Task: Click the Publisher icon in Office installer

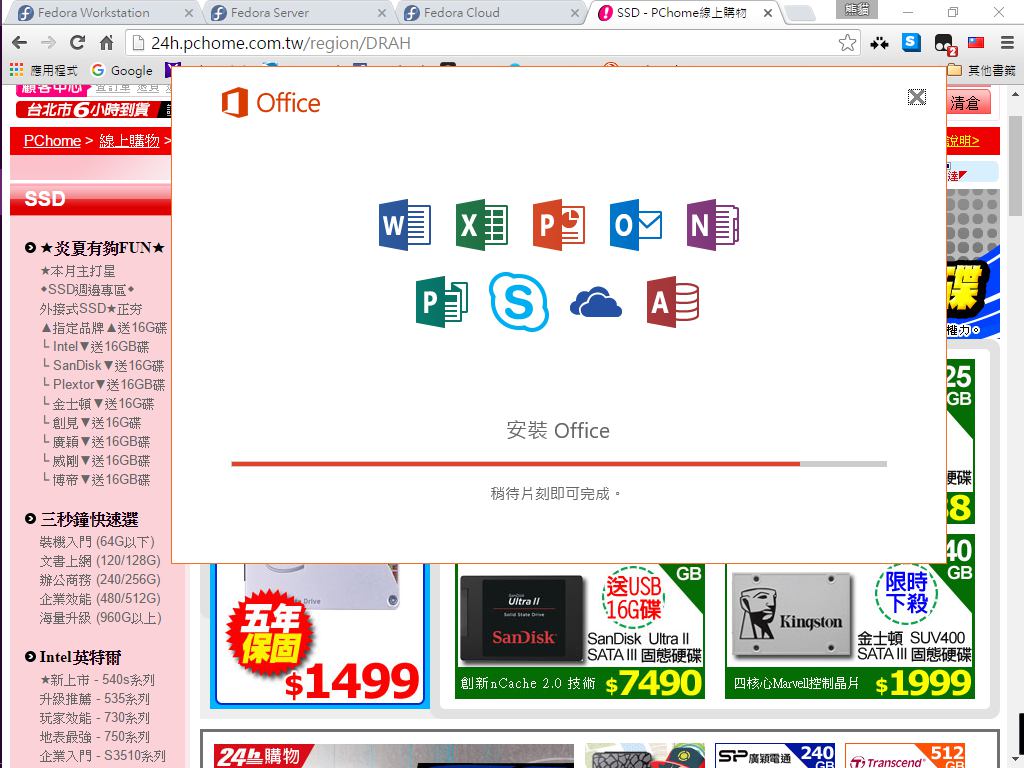Action: 441,302
